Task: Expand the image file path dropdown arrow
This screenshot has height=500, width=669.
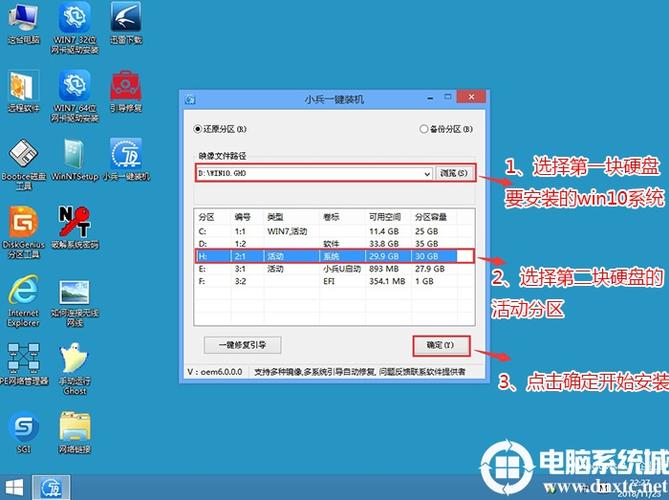Action: point(427,174)
